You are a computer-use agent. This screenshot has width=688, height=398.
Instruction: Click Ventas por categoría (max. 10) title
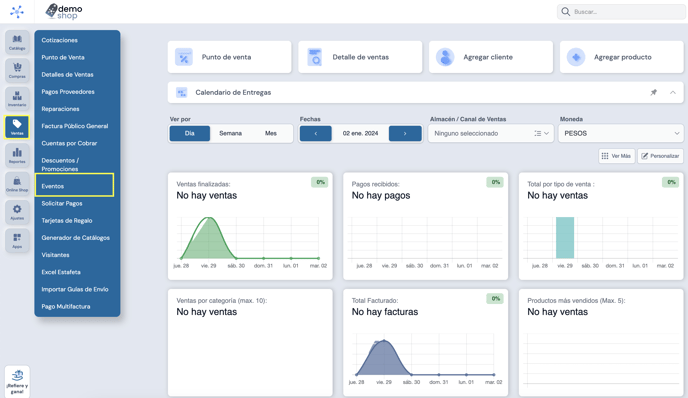[222, 301]
